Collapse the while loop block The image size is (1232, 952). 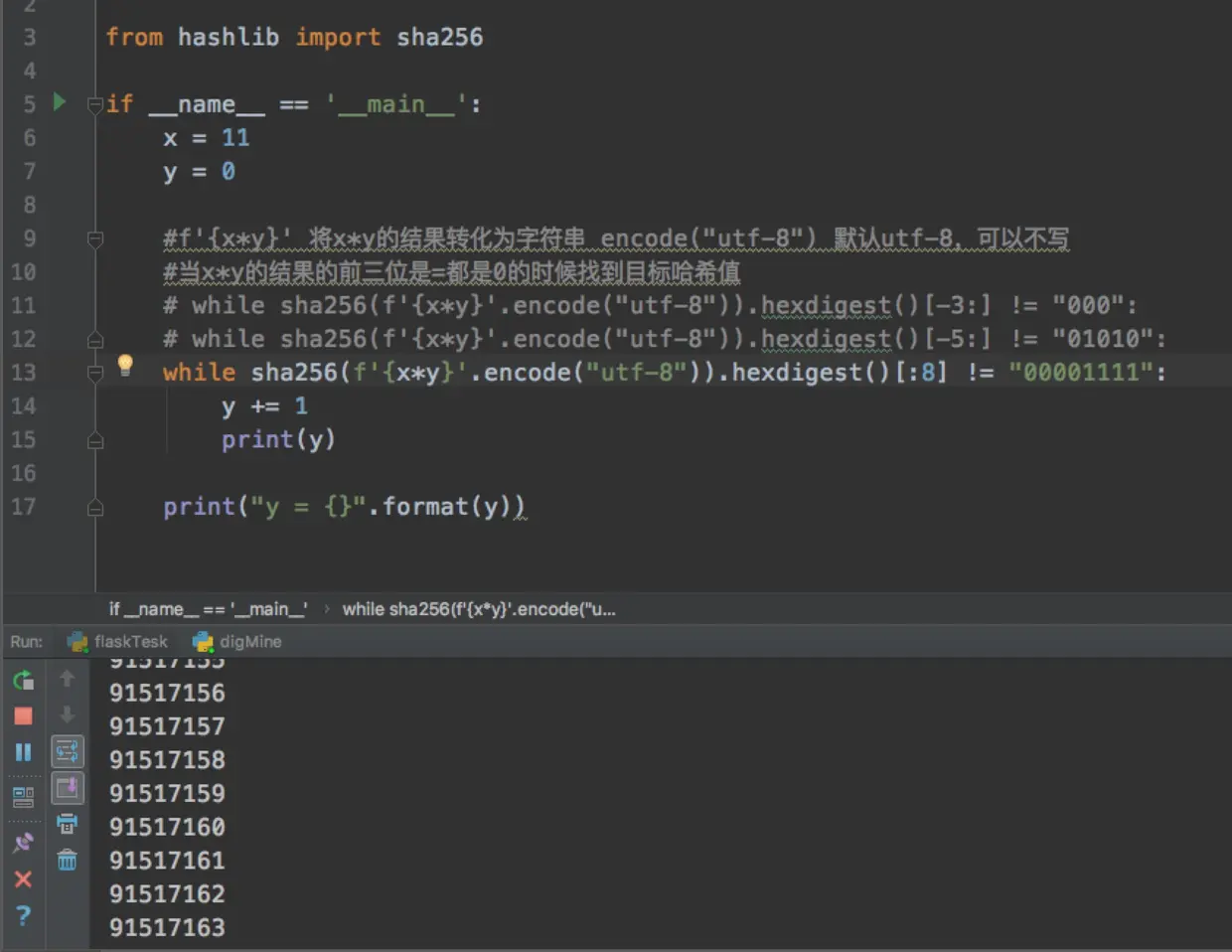[x=93, y=372]
